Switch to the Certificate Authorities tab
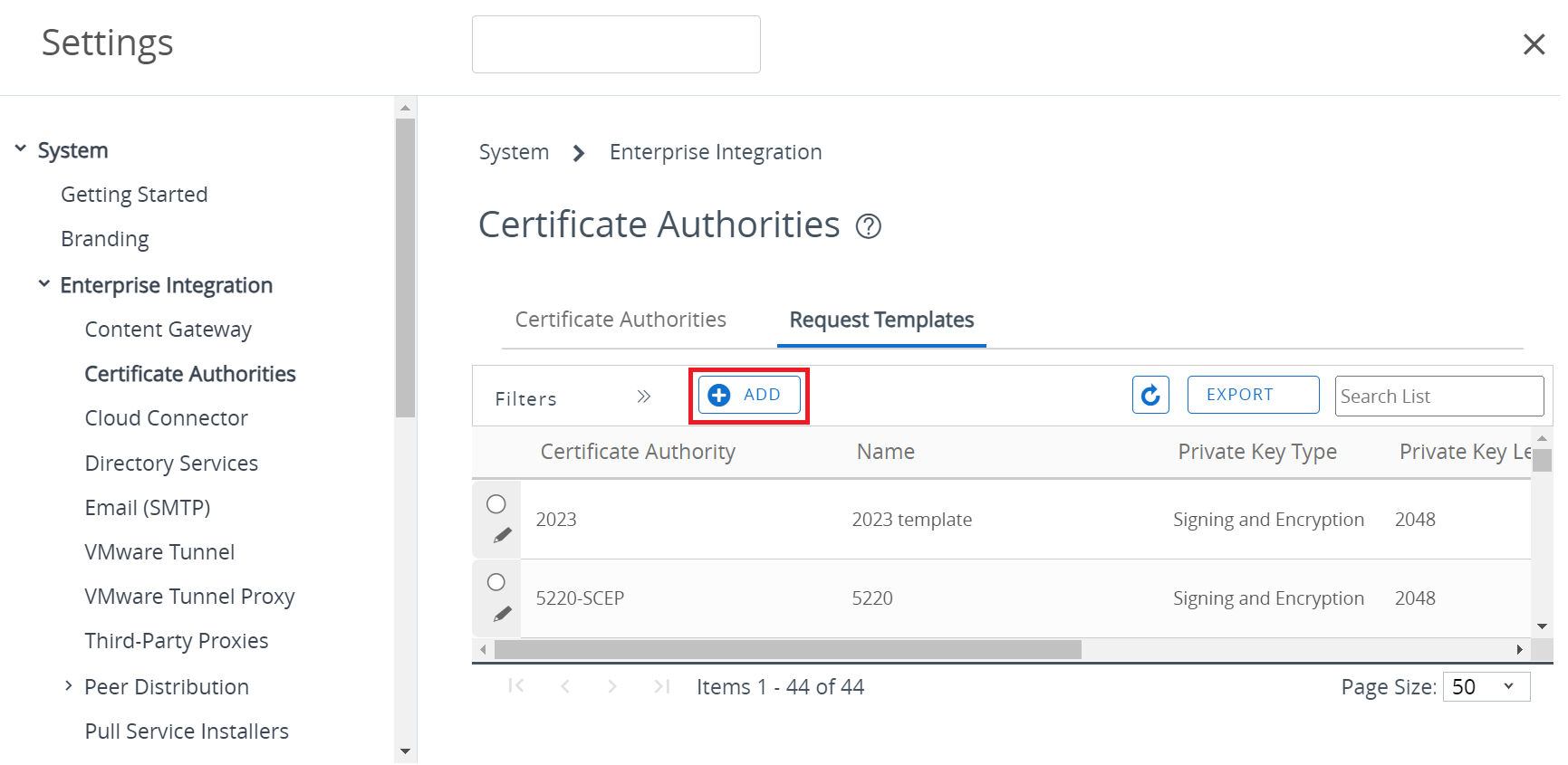This screenshot has height=765, width=1568. click(620, 320)
